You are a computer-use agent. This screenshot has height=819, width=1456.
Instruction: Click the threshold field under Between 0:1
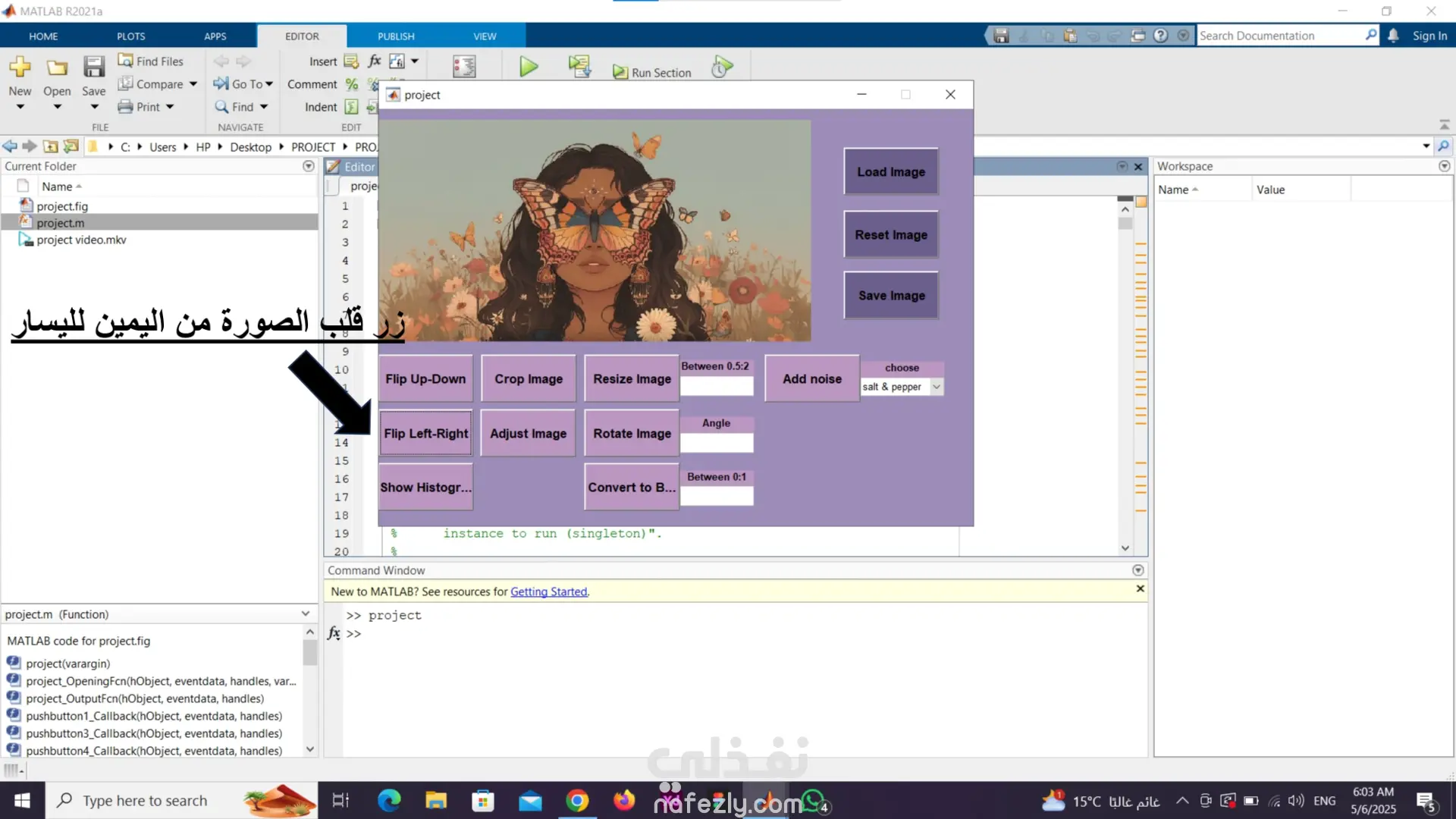[x=717, y=496]
